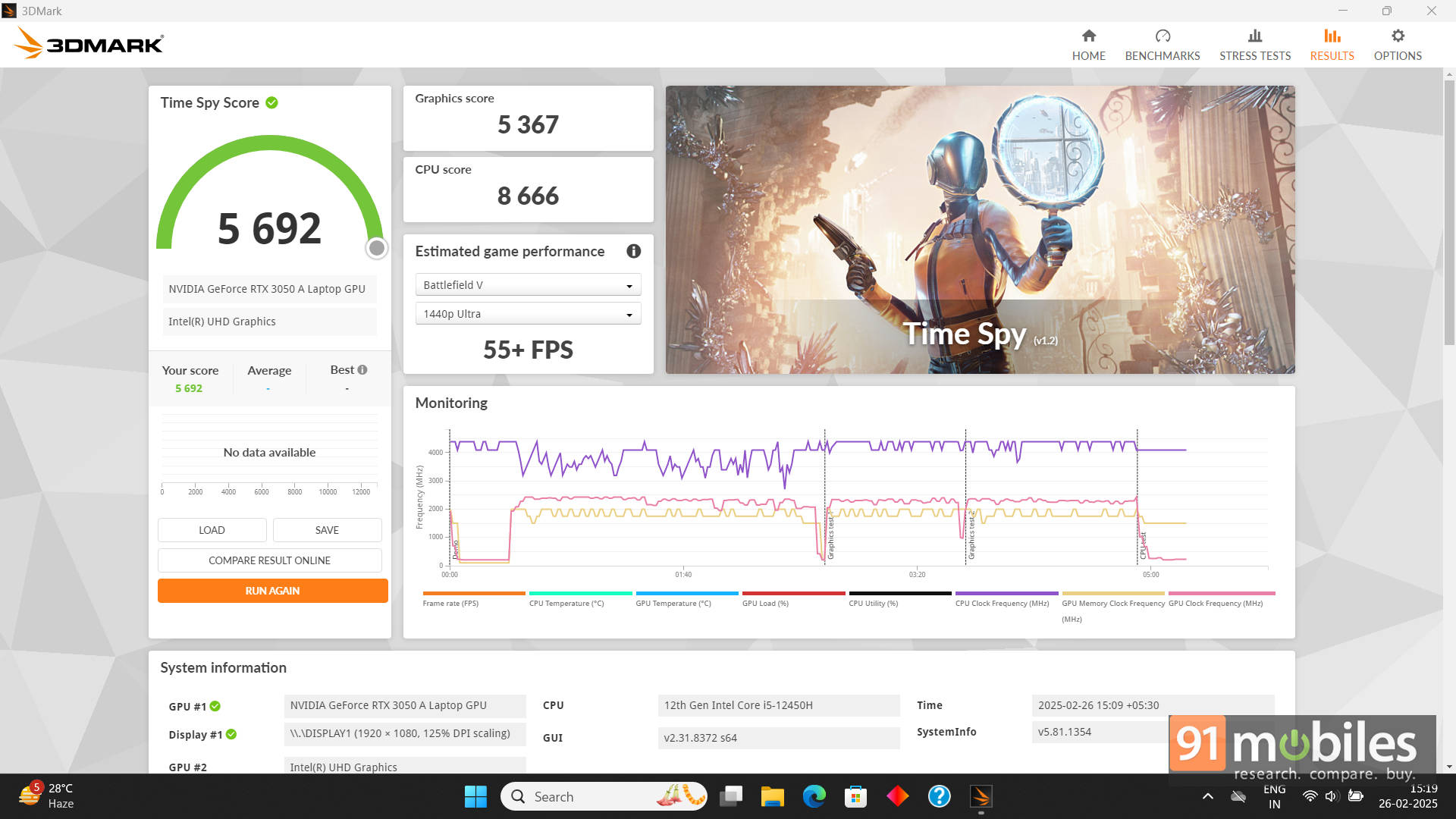Open the Benchmarks gauge icon
This screenshot has height=819, width=1456.
1162,36
